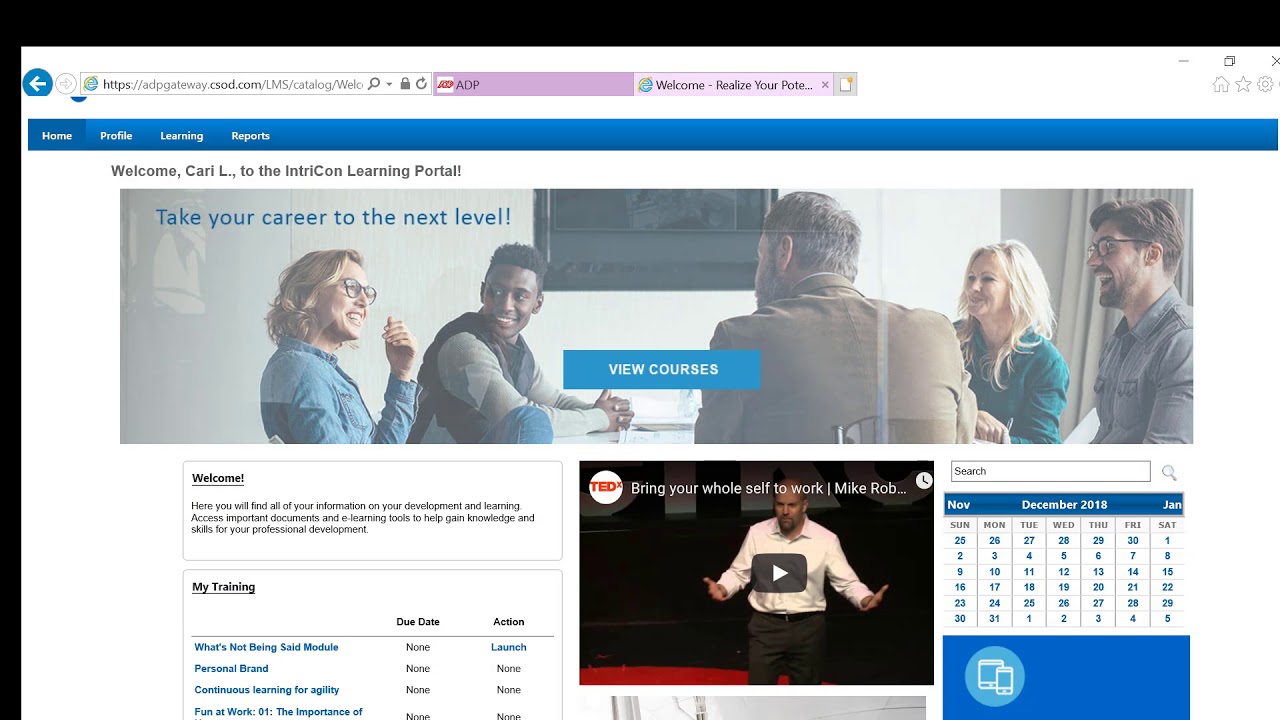Restore down the browser window
Image resolution: width=1280 pixels, height=720 pixels.
1230,61
